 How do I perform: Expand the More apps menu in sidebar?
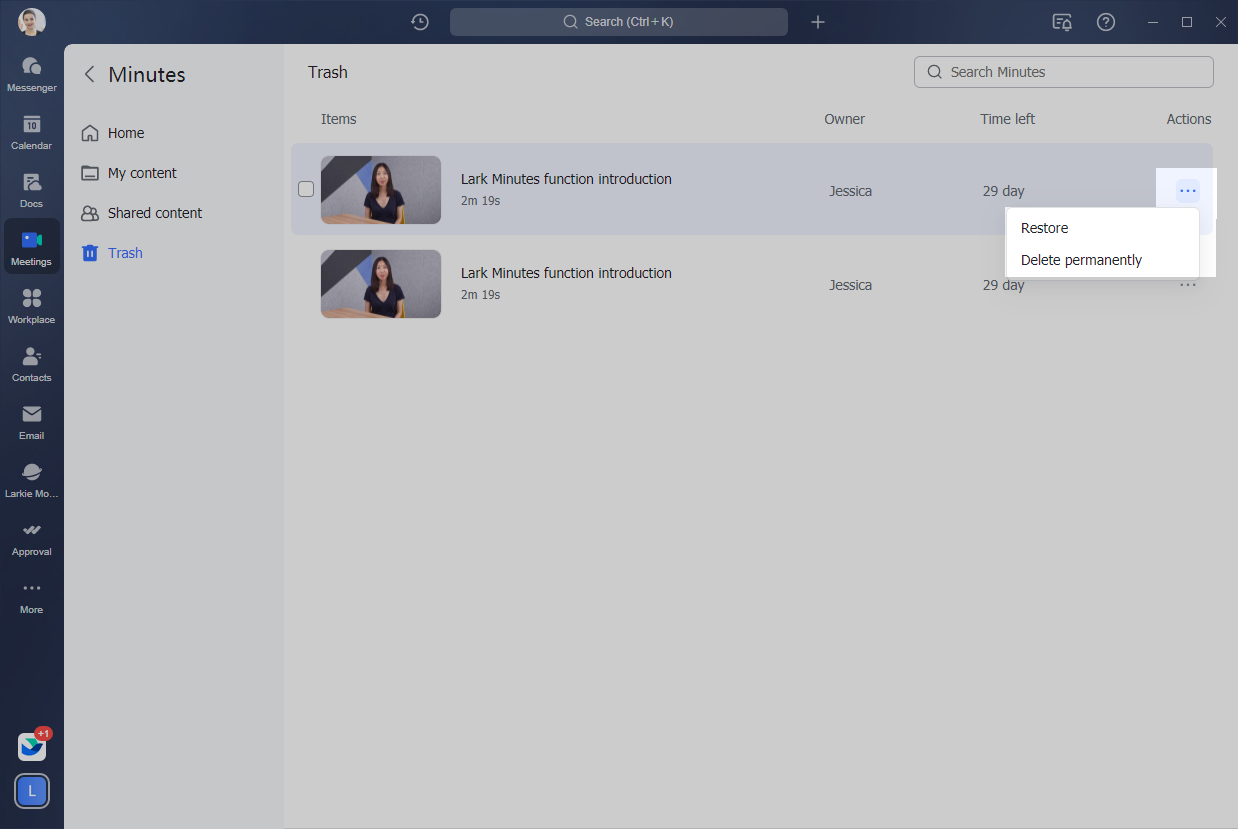[x=31, y=595]
